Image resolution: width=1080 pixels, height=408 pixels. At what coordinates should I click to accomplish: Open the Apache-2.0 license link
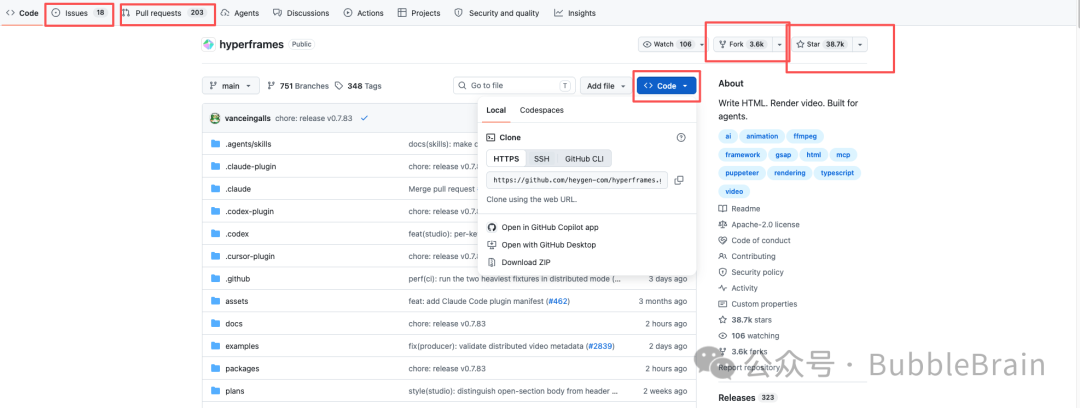pos(758,225)
